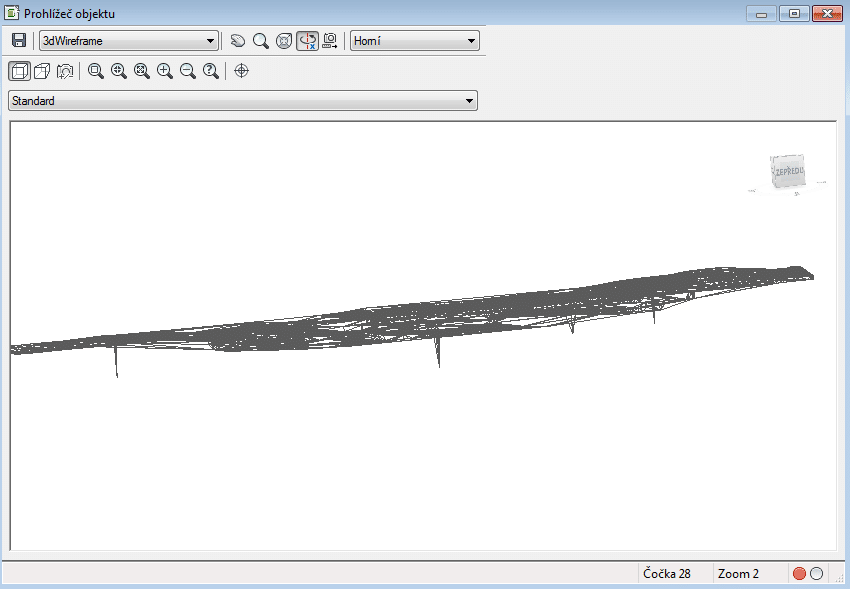Screen dimensions: 850x589
Task: Click the Prohlížeč objektu title bar icon
Action: pos(12,13)
